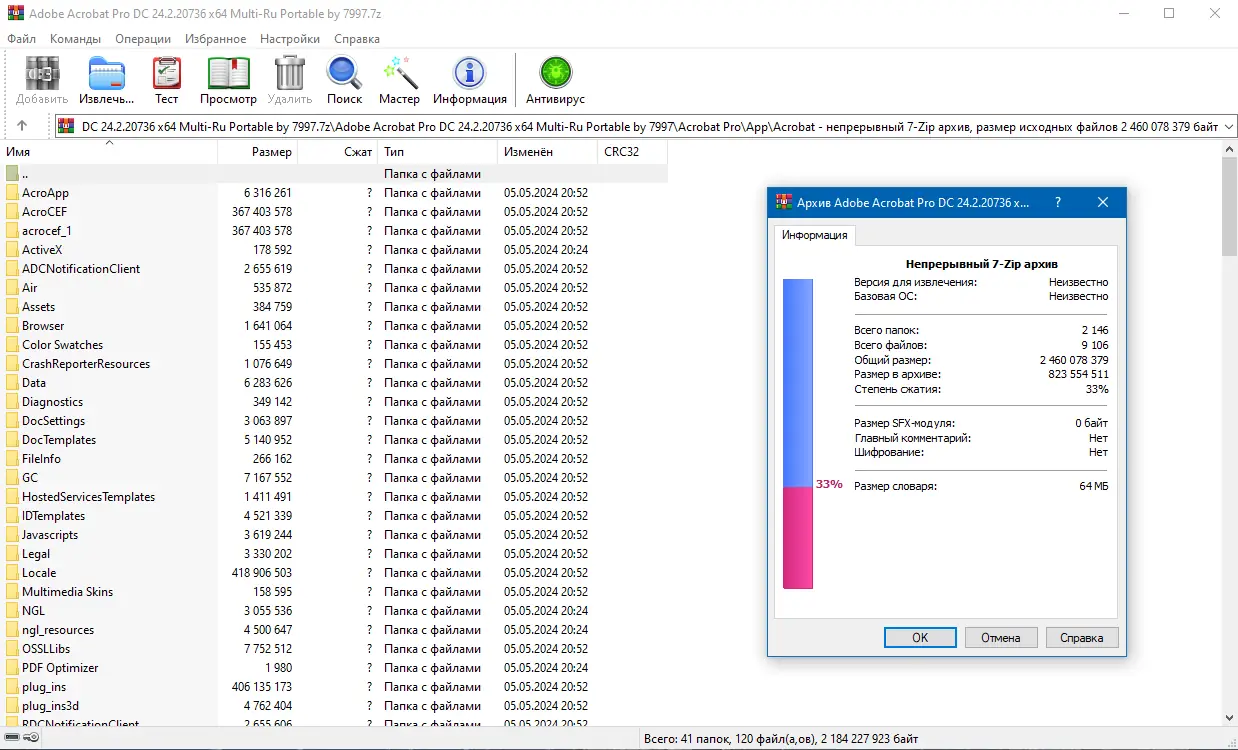Click the 33% compression ratio bar

point(798,434)
